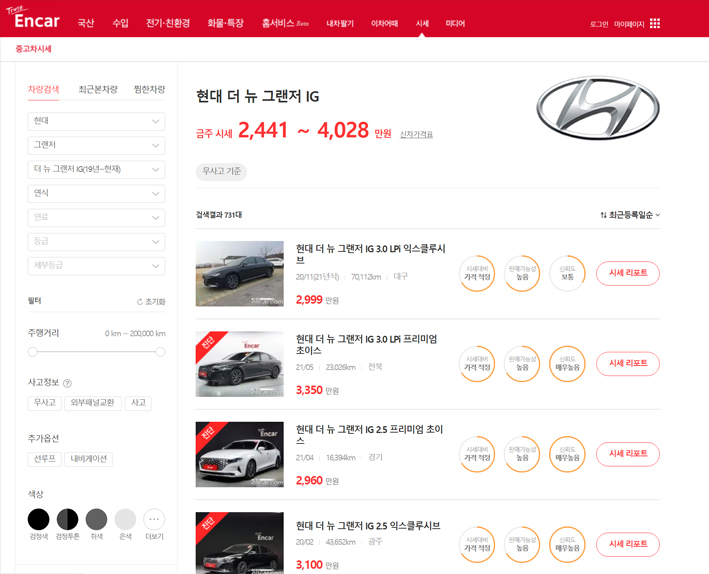709x574 pixels.
Task: Open listing title 현대 더 뉴 그랜저 IG 2.5 익스클루시브
Action: point(368,526)
